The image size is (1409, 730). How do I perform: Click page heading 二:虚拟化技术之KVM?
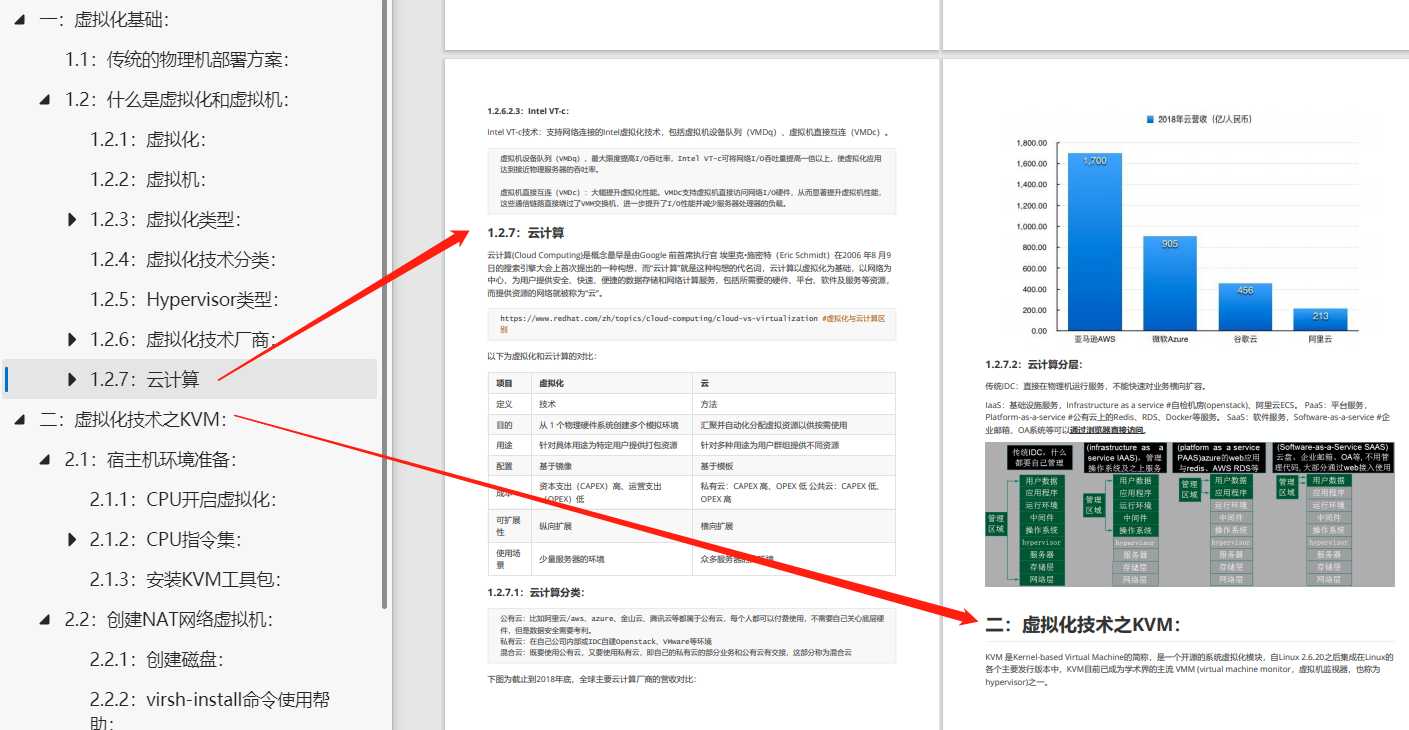1083,625
